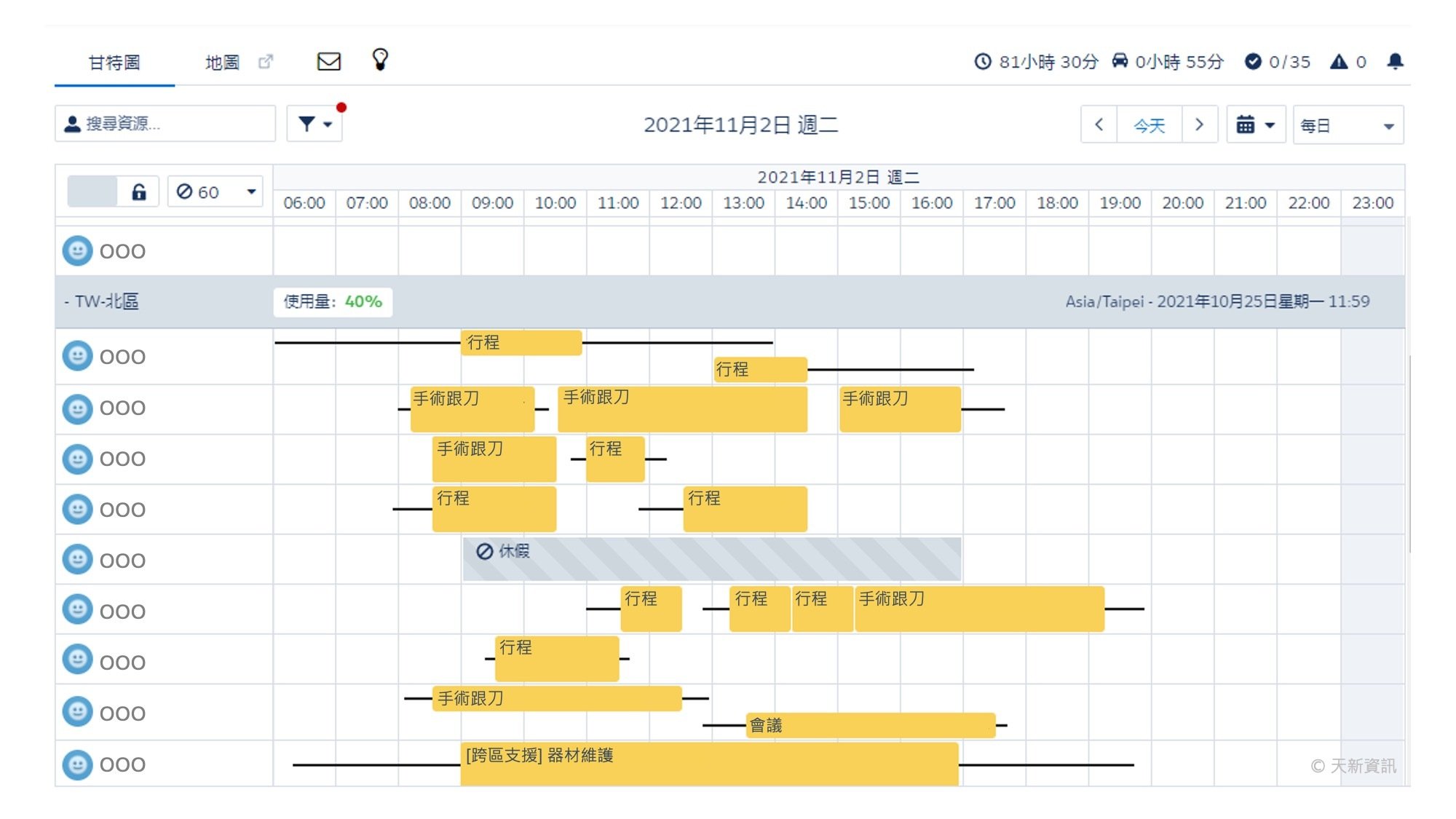
Task: Click the lightbulb suggestions icon
Action: 379,61
